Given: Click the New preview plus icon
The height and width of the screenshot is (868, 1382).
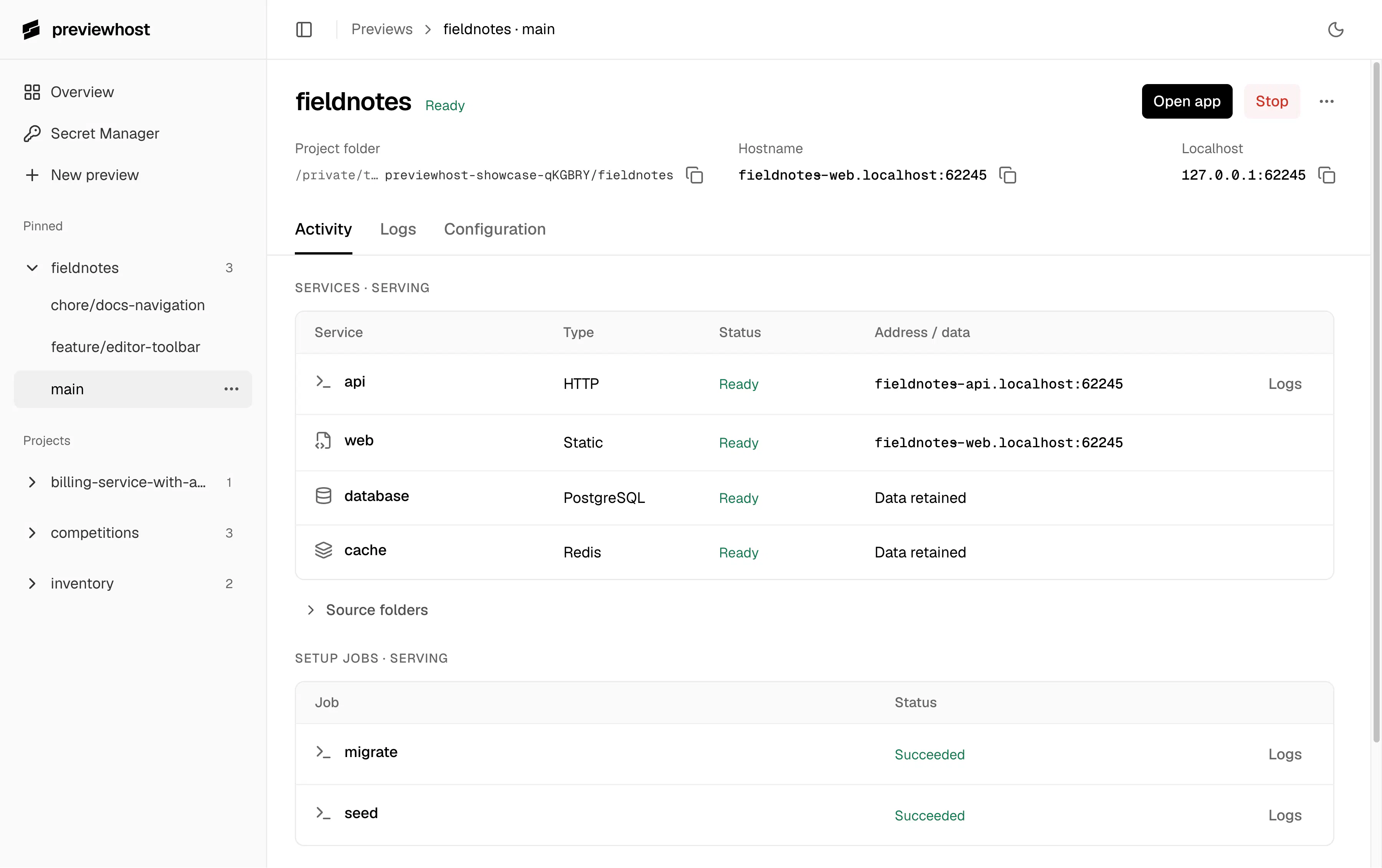Looking at the screenshot, I should [32, 175].
